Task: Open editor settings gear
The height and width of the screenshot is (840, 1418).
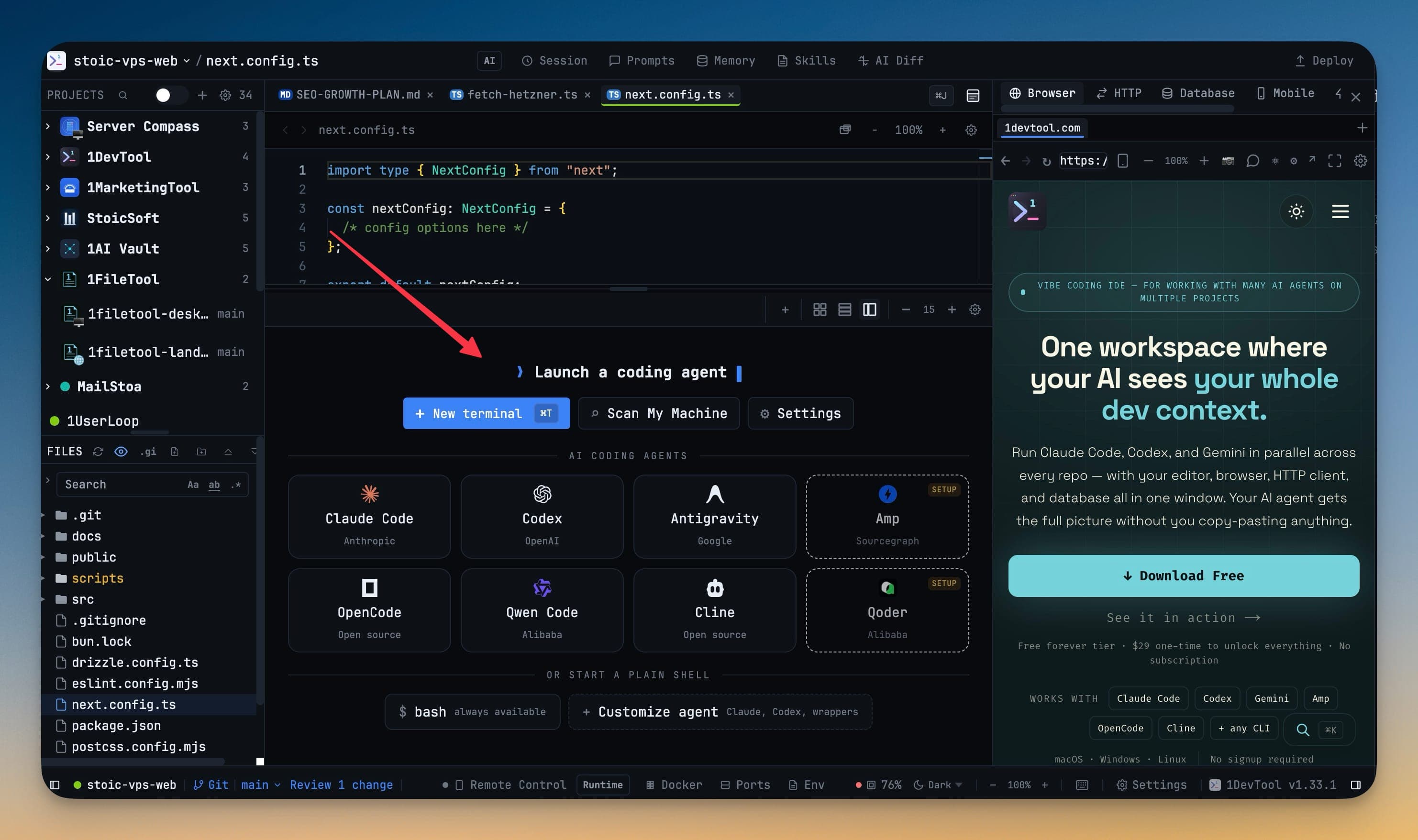Action: pos(971,130)
